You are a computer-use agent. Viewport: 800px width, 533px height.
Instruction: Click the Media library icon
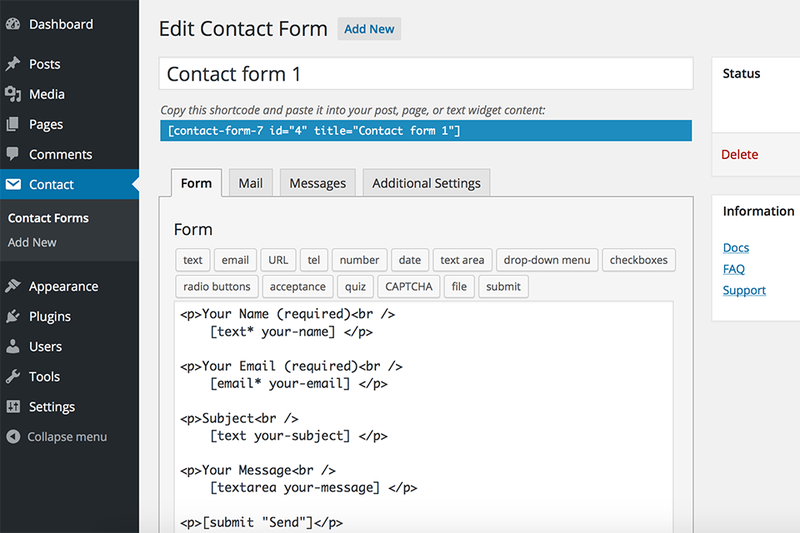click(x=13, y=94)
